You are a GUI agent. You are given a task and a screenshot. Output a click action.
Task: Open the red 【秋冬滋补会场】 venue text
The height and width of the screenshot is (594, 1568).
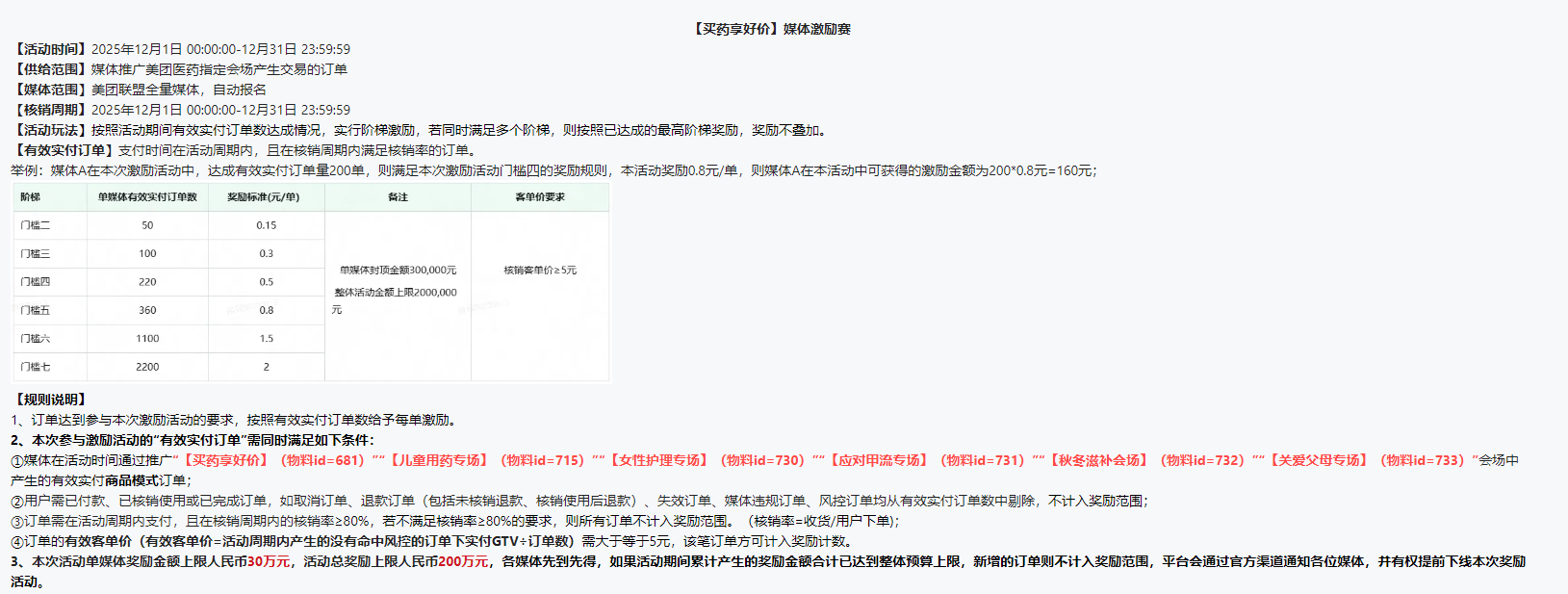[x=1098, y=460]
